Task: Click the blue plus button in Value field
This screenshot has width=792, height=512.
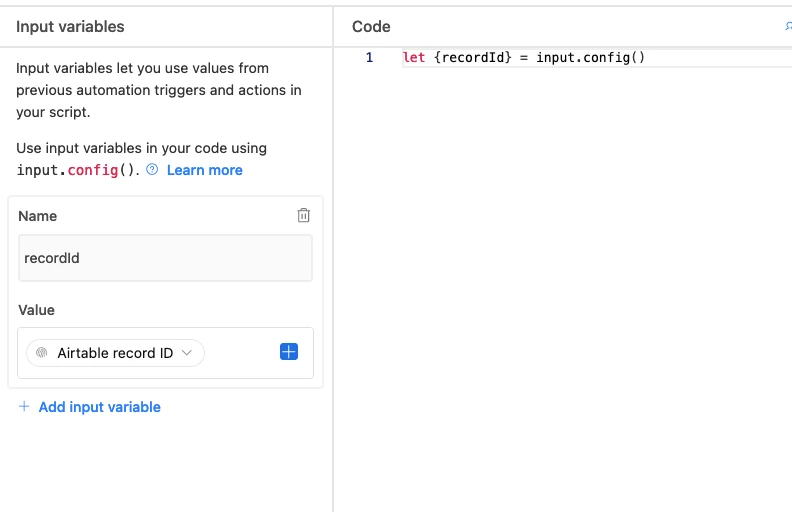Action: coord(289,352)
